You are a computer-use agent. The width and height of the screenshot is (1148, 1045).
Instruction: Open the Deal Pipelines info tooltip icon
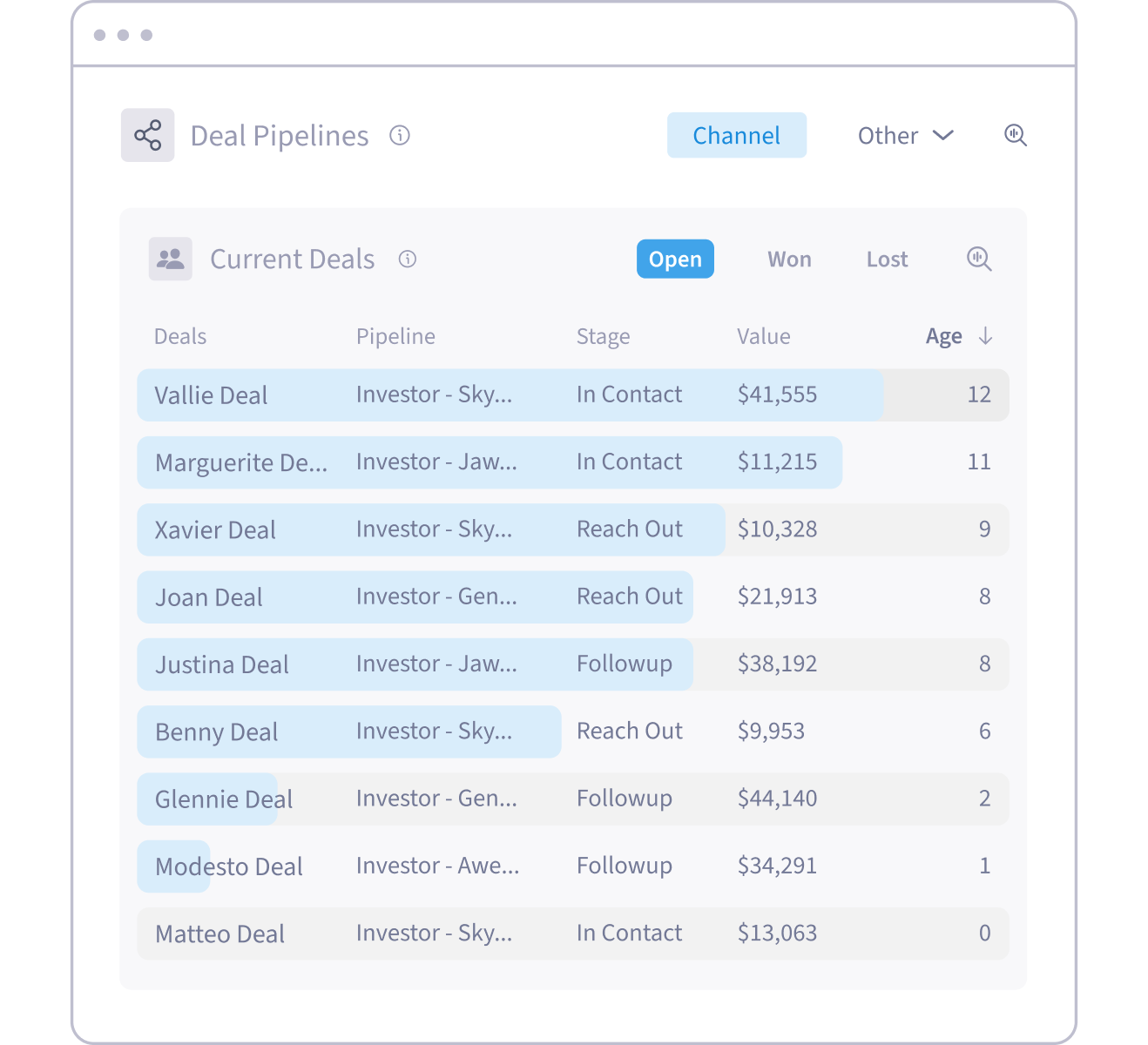400,135
